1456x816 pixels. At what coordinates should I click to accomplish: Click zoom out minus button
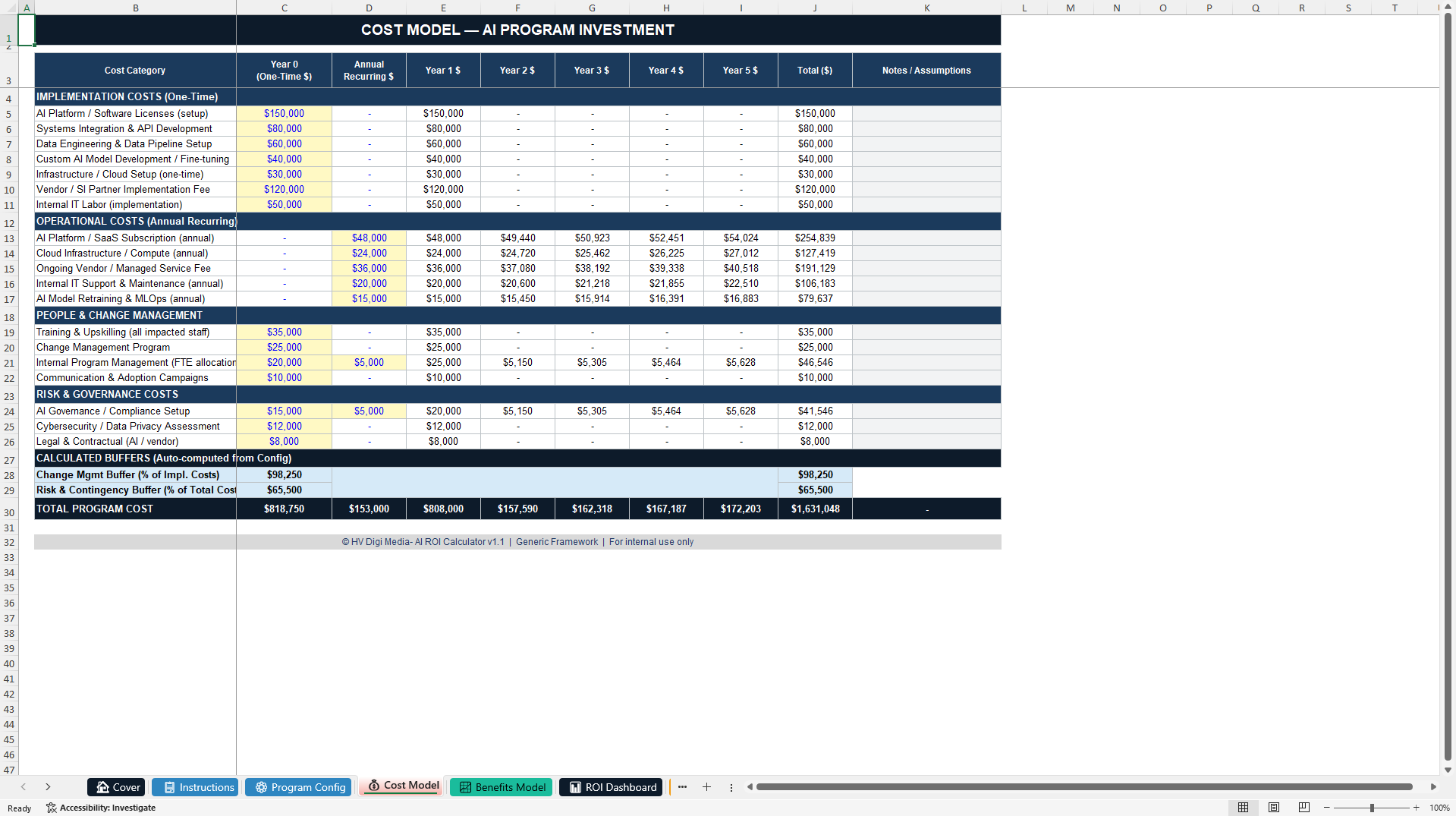tap(1327, 808)
